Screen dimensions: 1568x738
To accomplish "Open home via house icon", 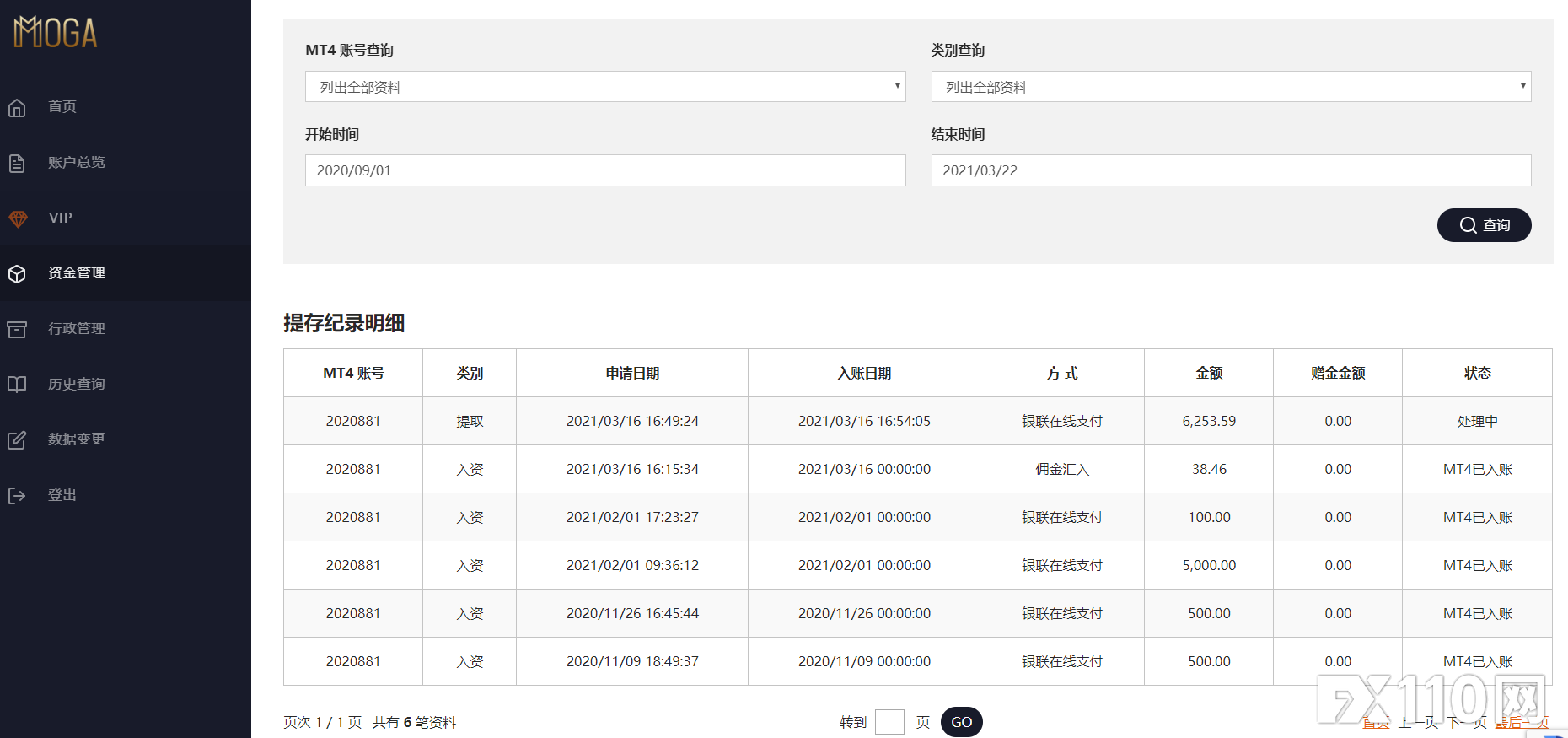I will 17,108.
